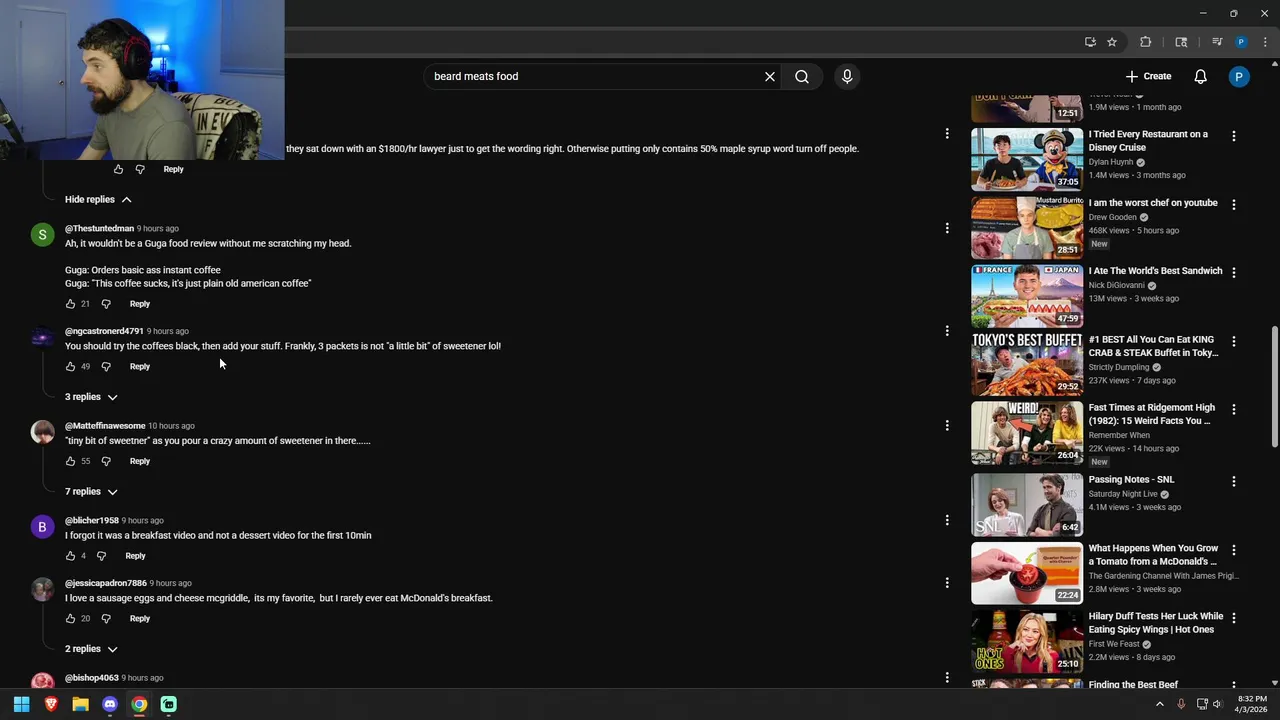Open Windows Start menu
This screenshot has height=720, width=1280.
[21, 704]
